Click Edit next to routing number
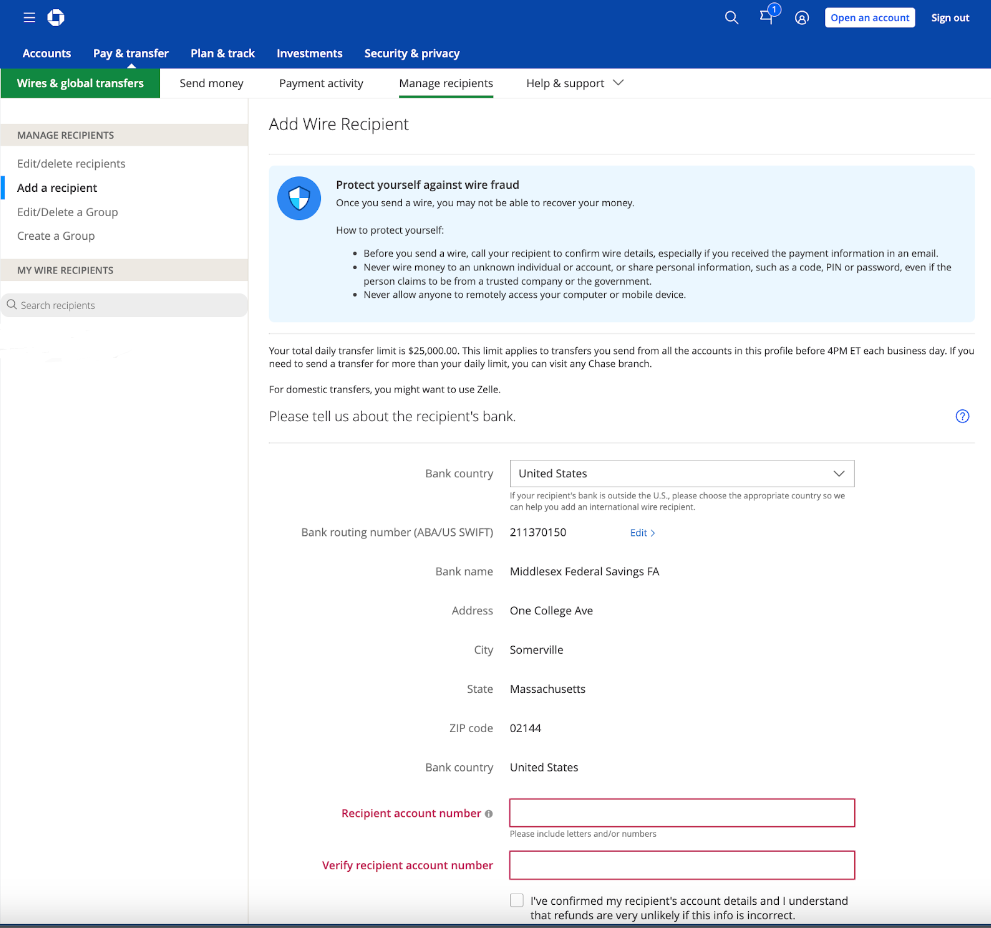Viewport: 991px width, 928px height. (642, 533)
